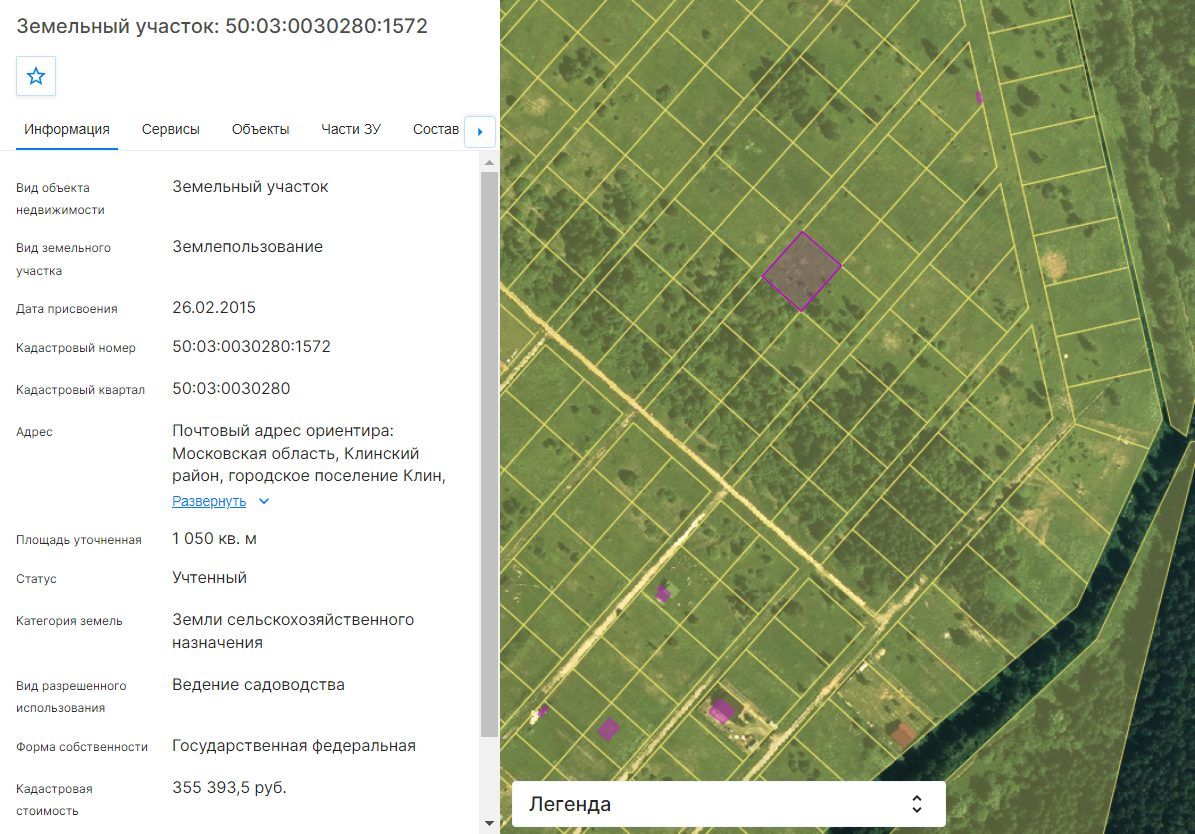The height and width of the screenshot is (834, 1195).
Task: Click cadastral quarter value 50:03:0030280
Action: 231,388
